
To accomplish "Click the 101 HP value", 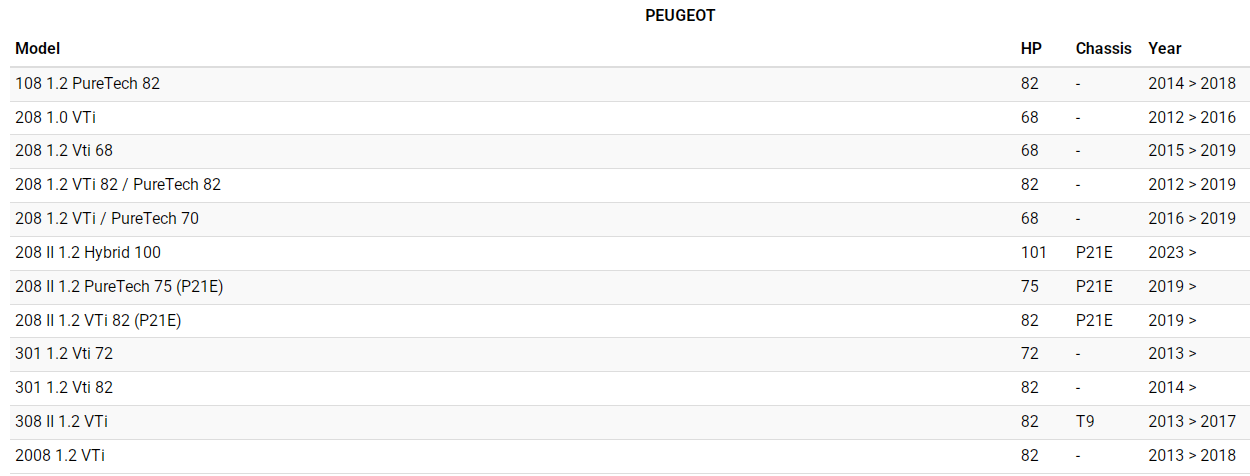I will [x=1033, y=253].
